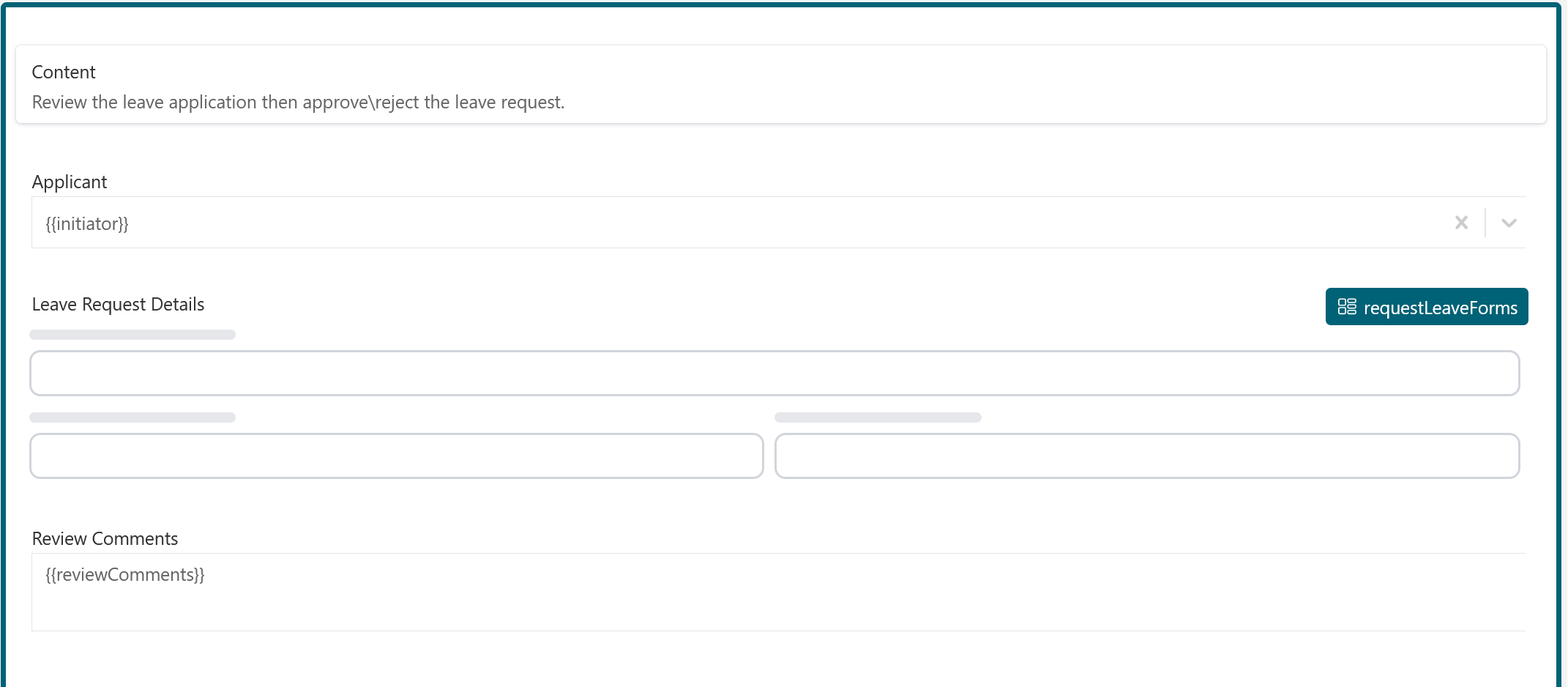Click the left field under Leave Request Details
Screen dimensions: 1568x687
(x=395, y=455)
